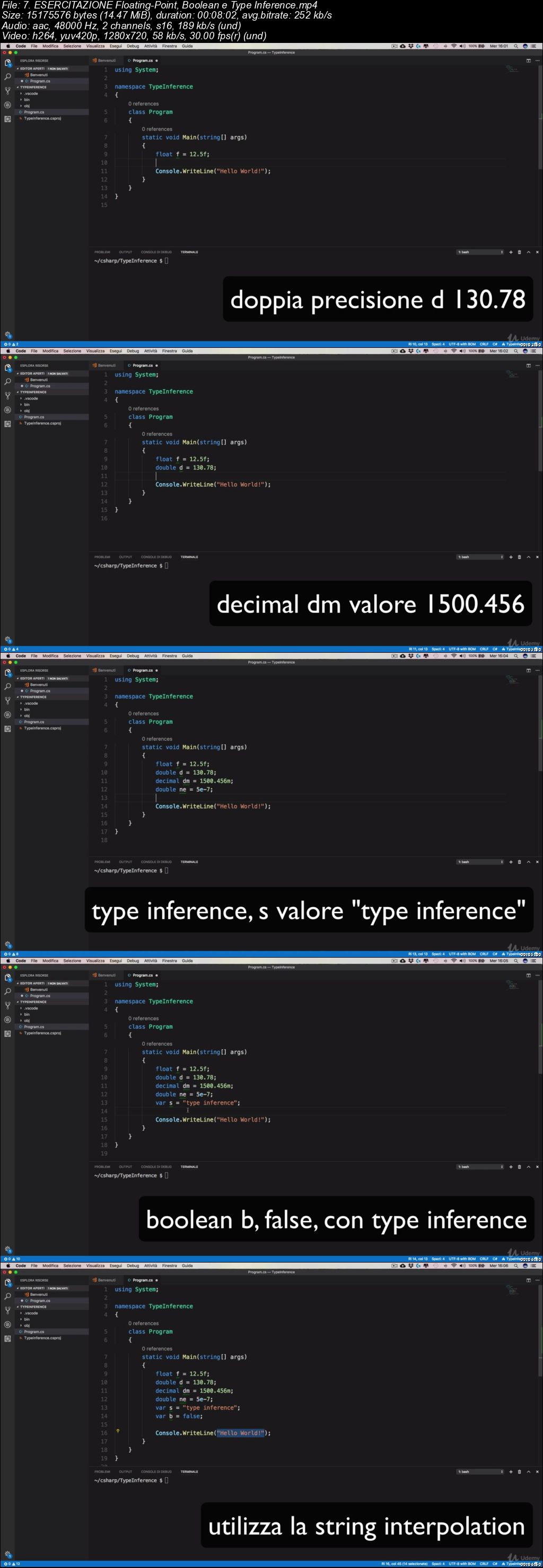Click 'UTF-8 with BOM' in the 16:02 frame
This screenshot has width=543, height=1568.
(462, 649)
